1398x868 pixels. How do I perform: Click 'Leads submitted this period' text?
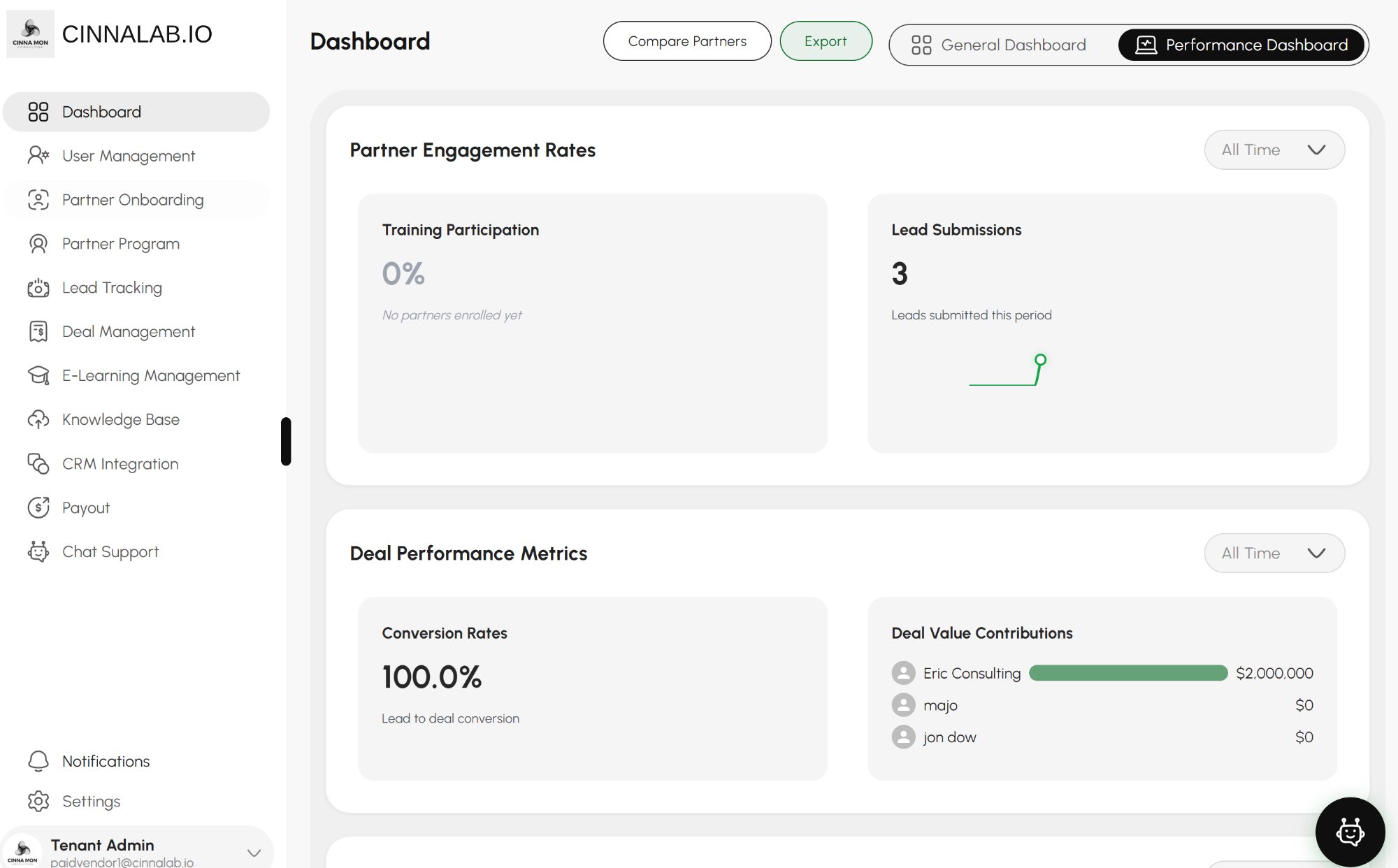(972, 315)
